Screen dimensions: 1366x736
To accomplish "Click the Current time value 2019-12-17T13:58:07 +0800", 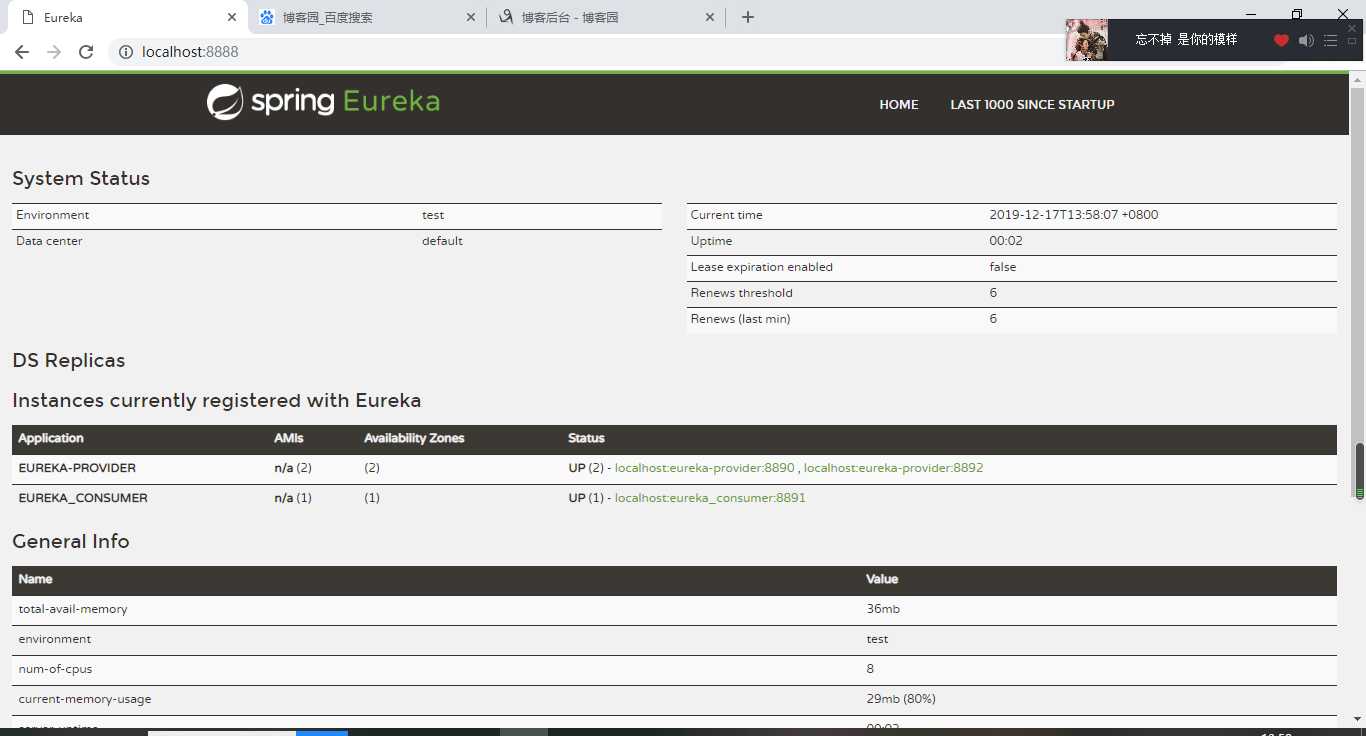I will (x=1074, y=215).
